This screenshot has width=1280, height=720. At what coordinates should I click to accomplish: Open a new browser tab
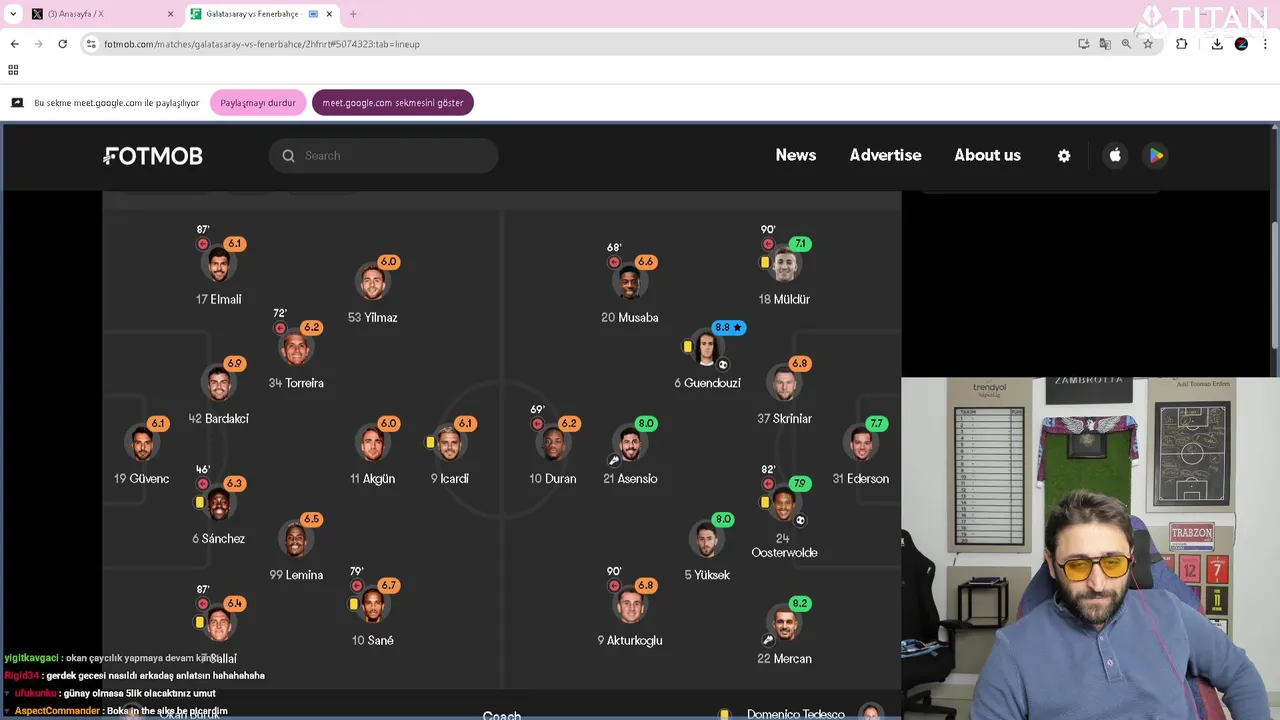tap(353, 14)
